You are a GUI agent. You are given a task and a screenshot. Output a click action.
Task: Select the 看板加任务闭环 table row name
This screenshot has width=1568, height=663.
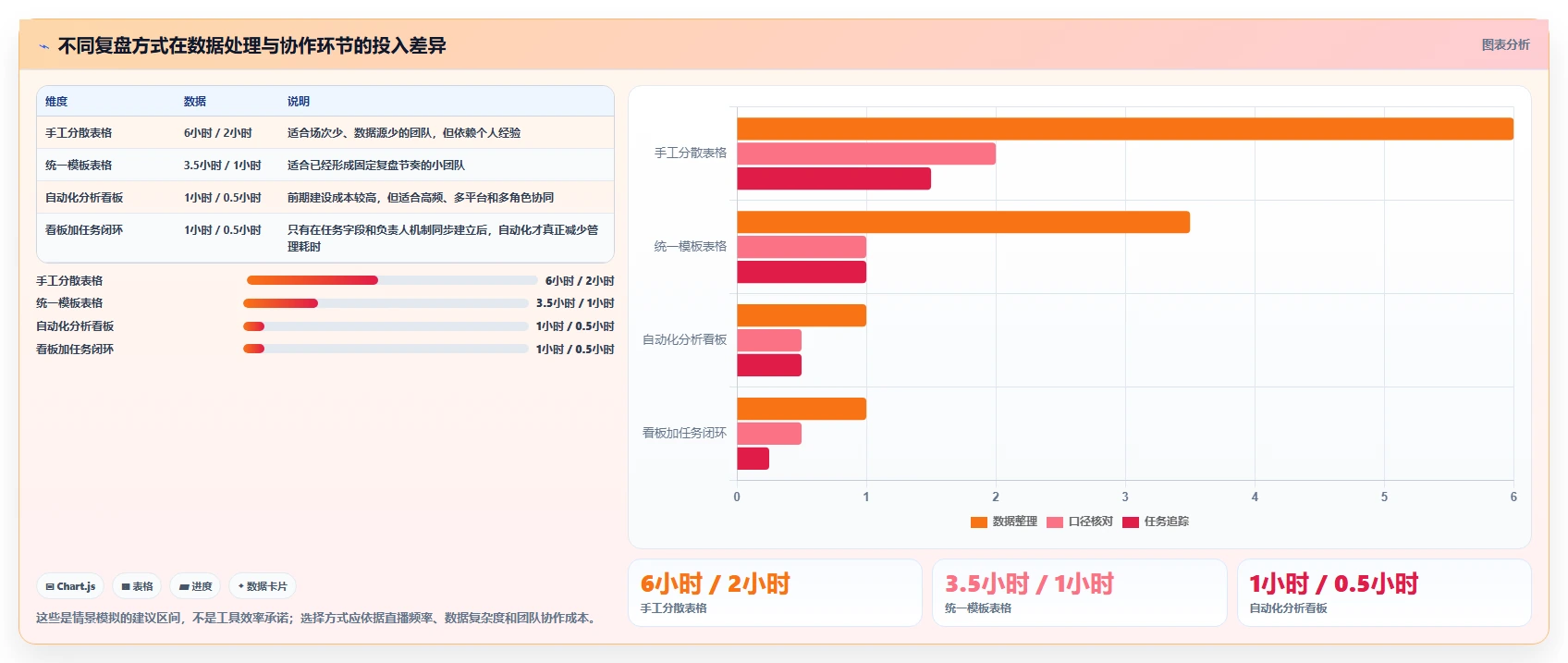[84, 230]
